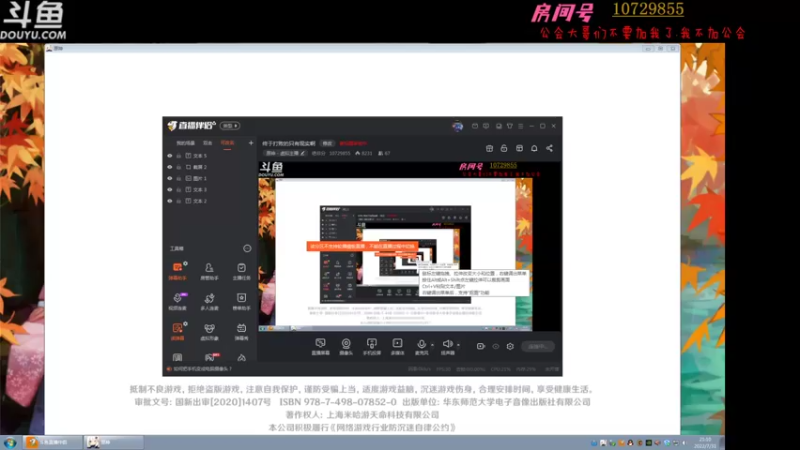Open the skin shirt icon in title bar
800x450 pixels.
[510, 126]
